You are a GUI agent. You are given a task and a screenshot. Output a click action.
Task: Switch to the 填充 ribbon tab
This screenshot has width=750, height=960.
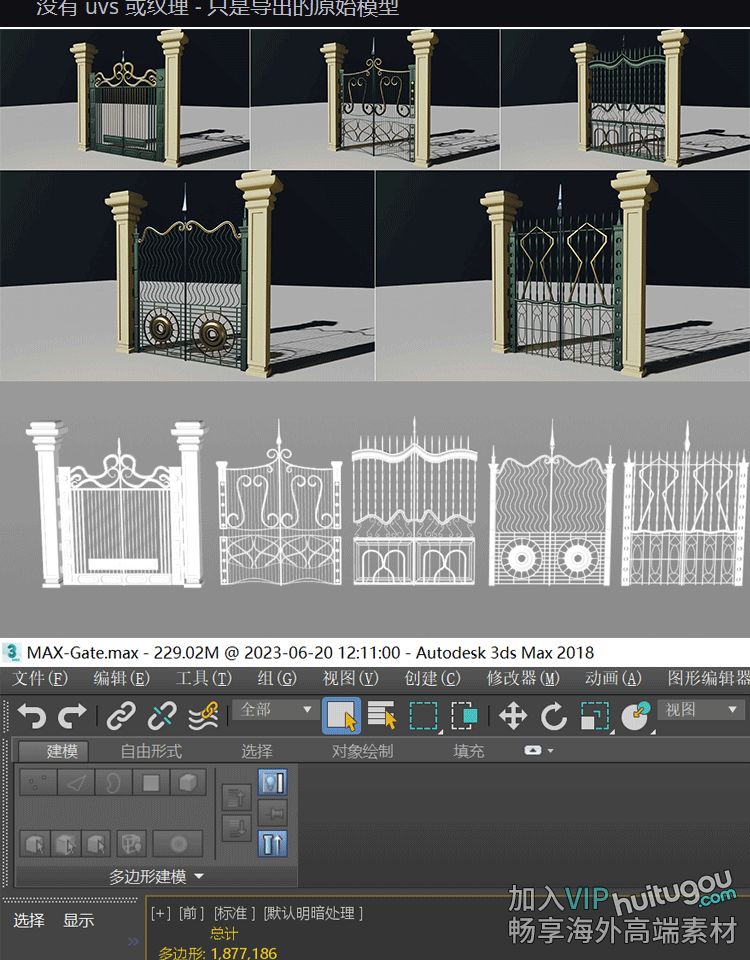coord(468,751)
